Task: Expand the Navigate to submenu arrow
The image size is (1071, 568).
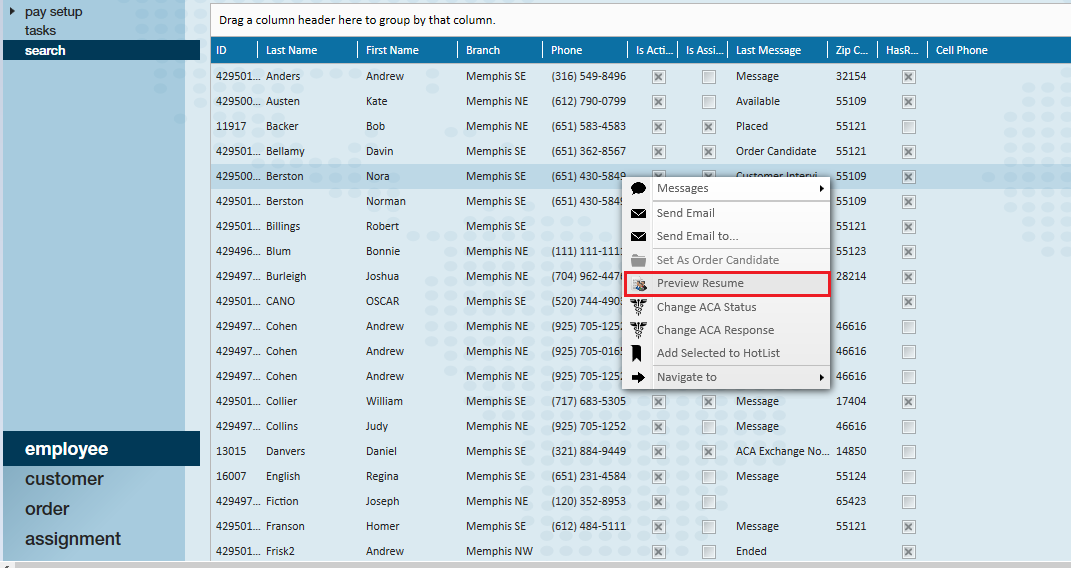Action: point(822,377)
